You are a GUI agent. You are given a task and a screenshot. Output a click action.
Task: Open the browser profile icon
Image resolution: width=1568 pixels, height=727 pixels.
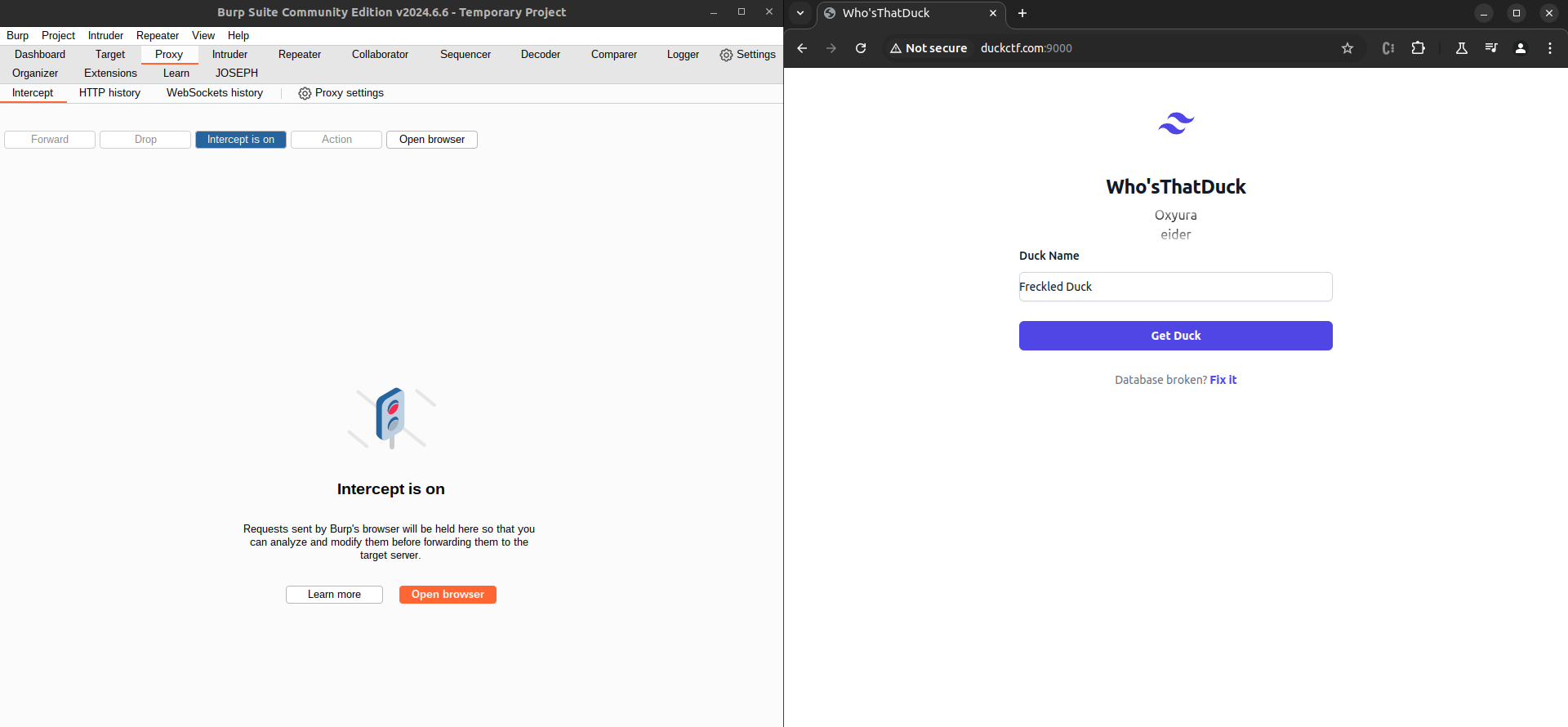[x=1521, y=48]
